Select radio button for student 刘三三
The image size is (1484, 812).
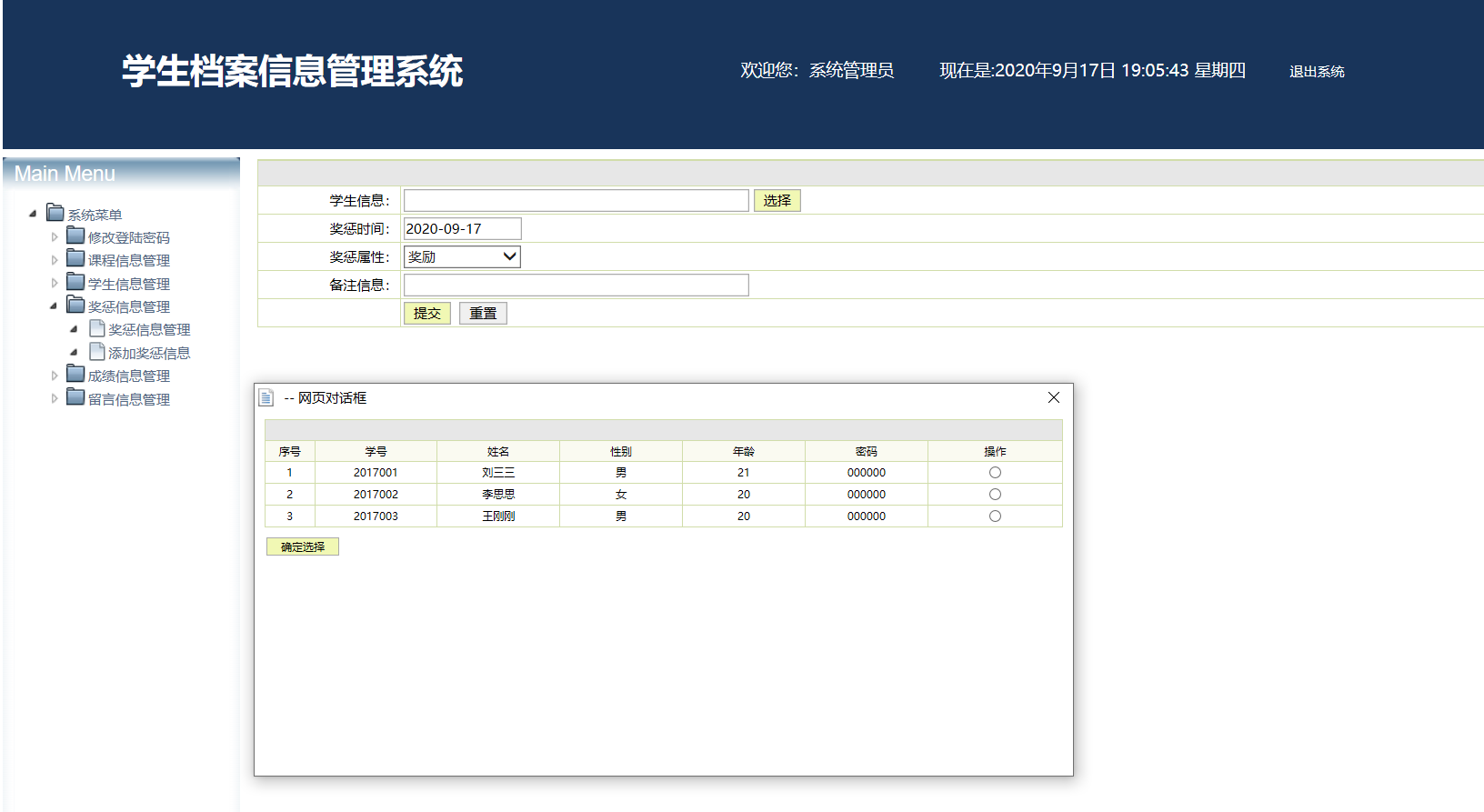click(995, 473)
